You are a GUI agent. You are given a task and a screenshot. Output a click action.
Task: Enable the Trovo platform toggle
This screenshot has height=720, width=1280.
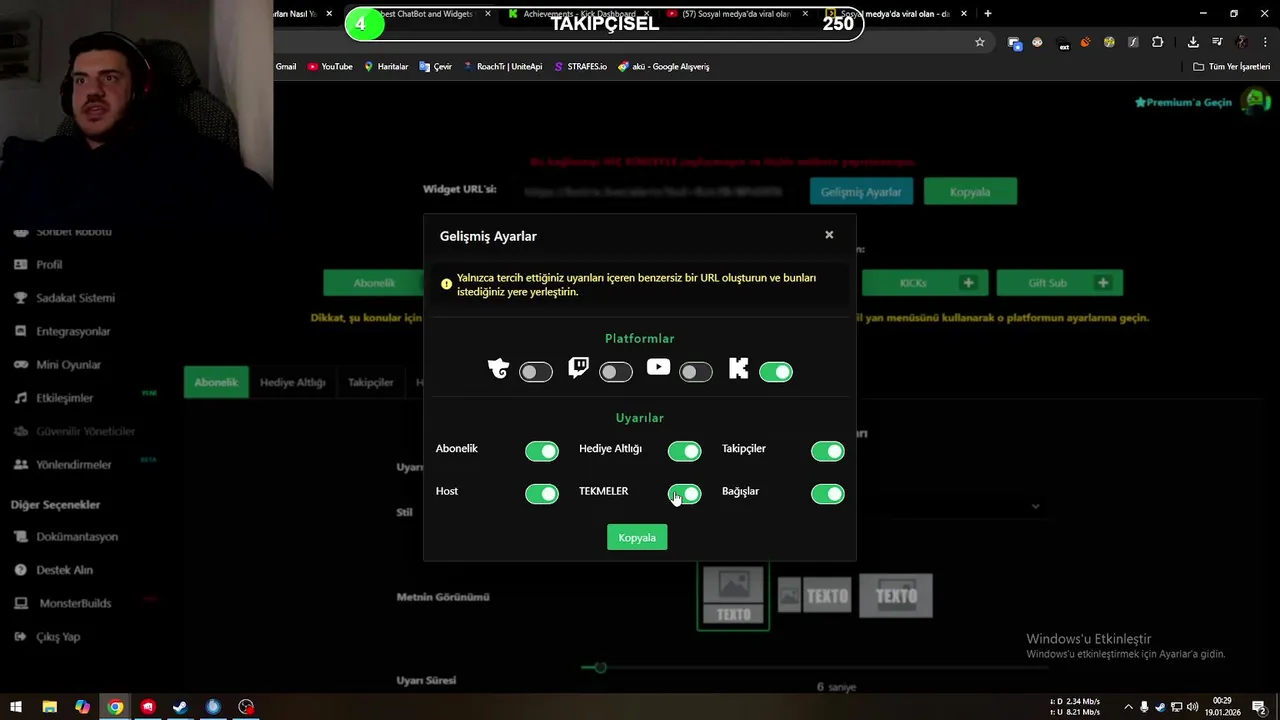point(536,373)
